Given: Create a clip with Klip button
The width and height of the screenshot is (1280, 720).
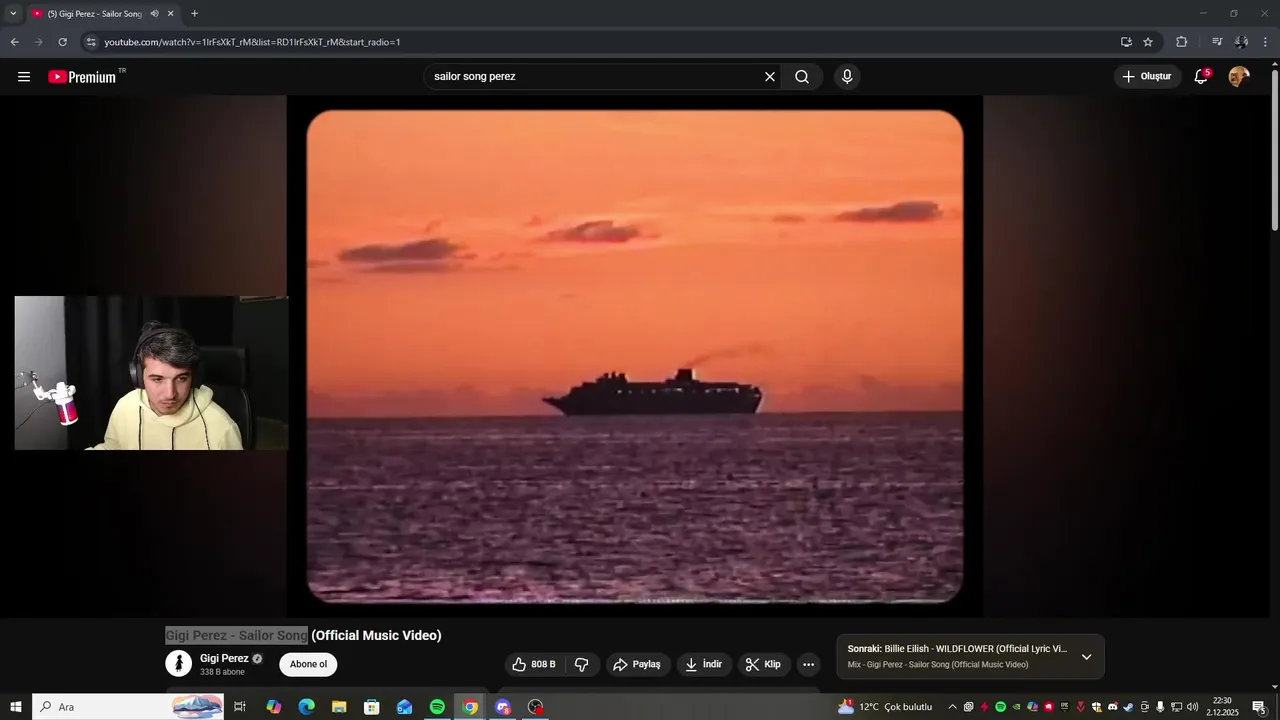Looking at the screenshot, I should (763, 664).
